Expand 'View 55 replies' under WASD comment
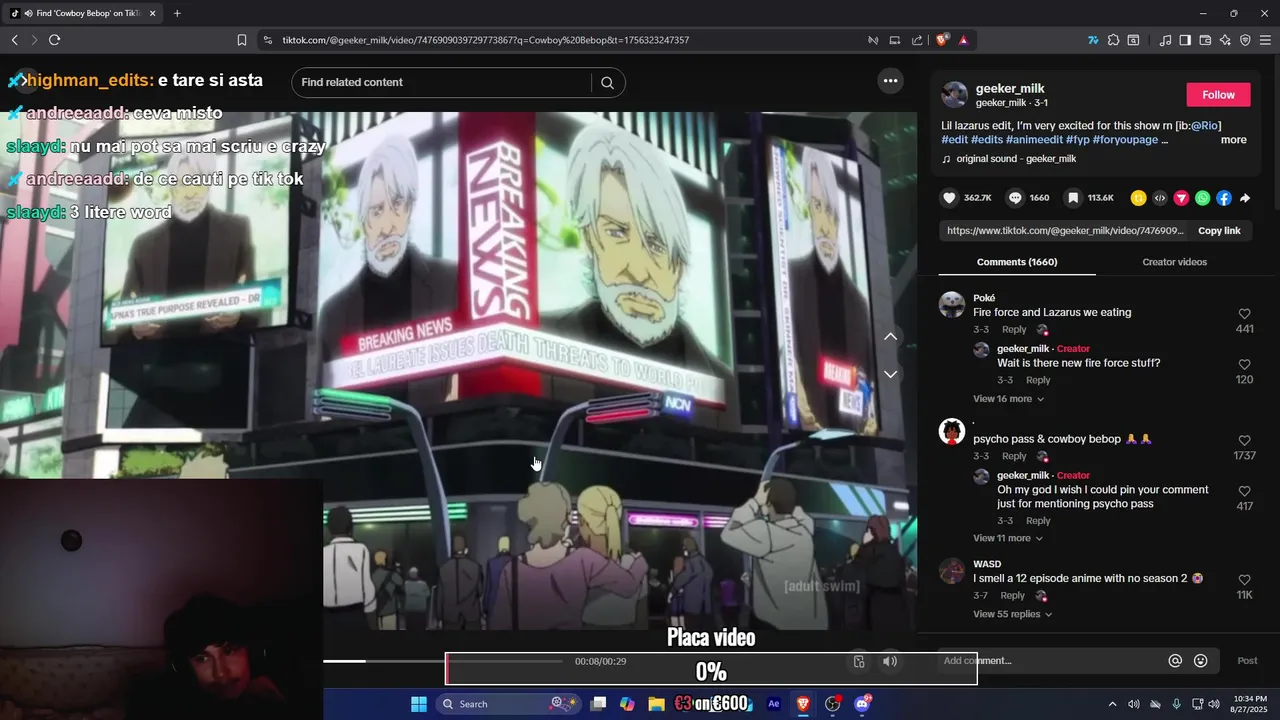 1012,614
